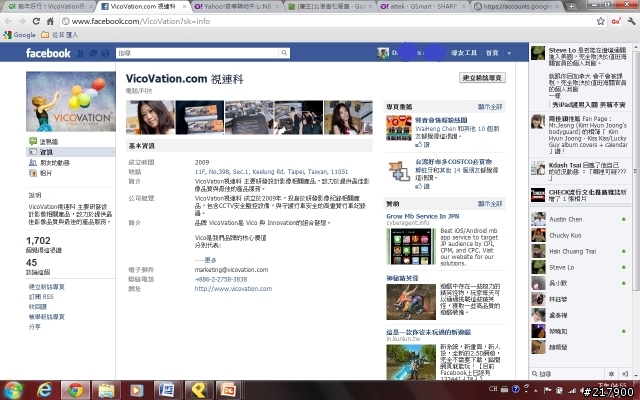Open Steve Lo's ticker story at top
Image resolution: width=640 pixels, height=400 pixels.
pos(580,78)
